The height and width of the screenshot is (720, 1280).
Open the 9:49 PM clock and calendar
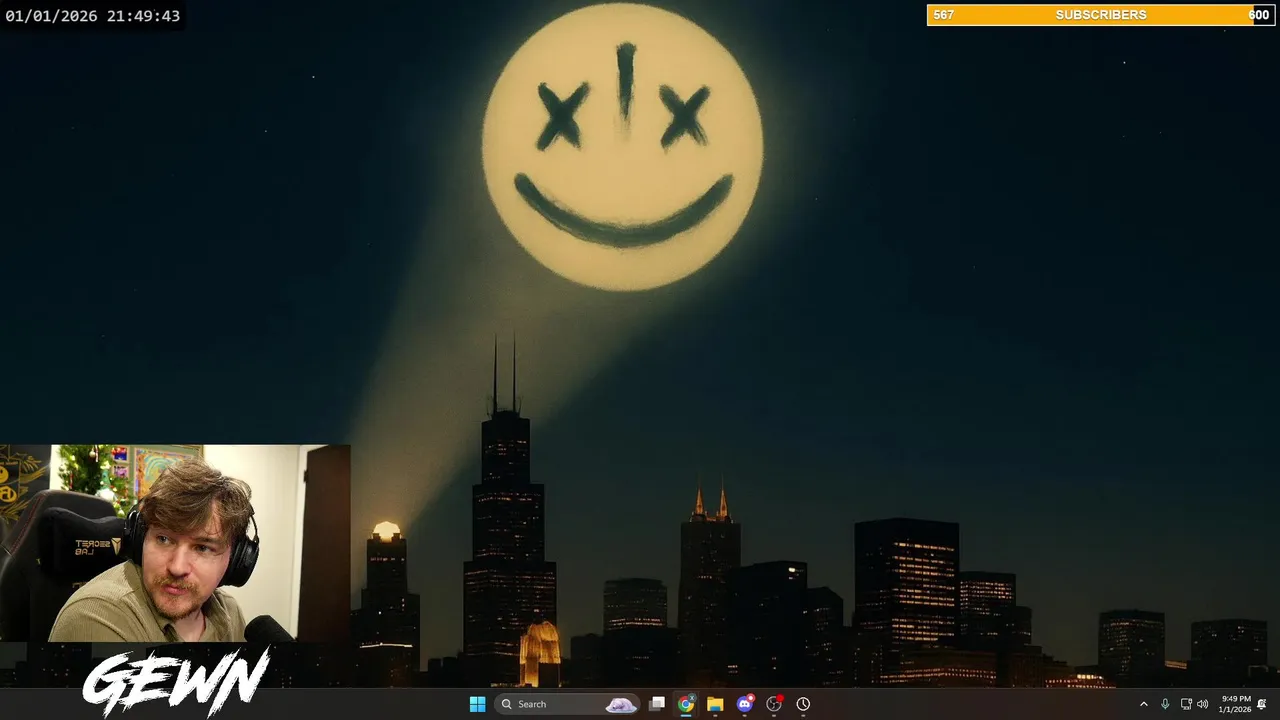click(x=1235, y=704)
